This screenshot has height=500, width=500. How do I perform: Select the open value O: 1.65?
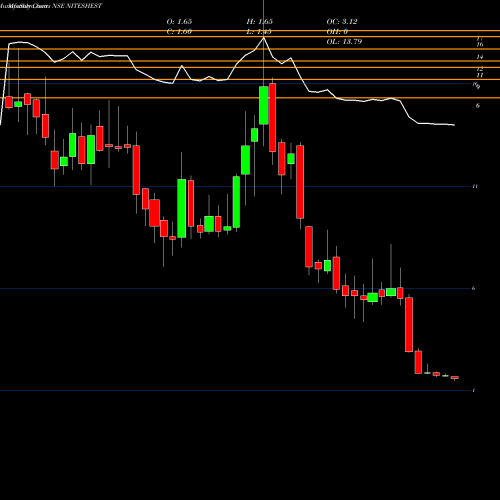pos(179,21)
